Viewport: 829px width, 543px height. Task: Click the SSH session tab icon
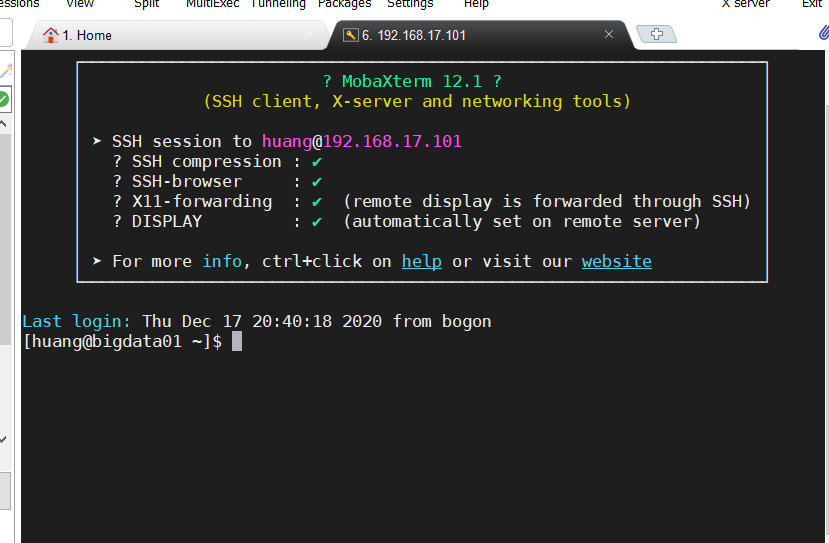click(x=351, y=35)
